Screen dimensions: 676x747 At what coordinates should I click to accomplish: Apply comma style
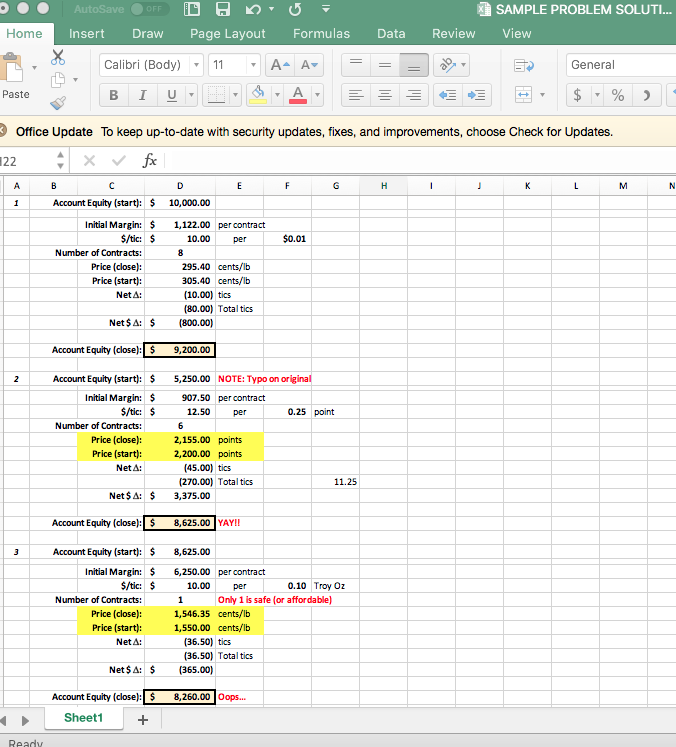tap(646, 95)
